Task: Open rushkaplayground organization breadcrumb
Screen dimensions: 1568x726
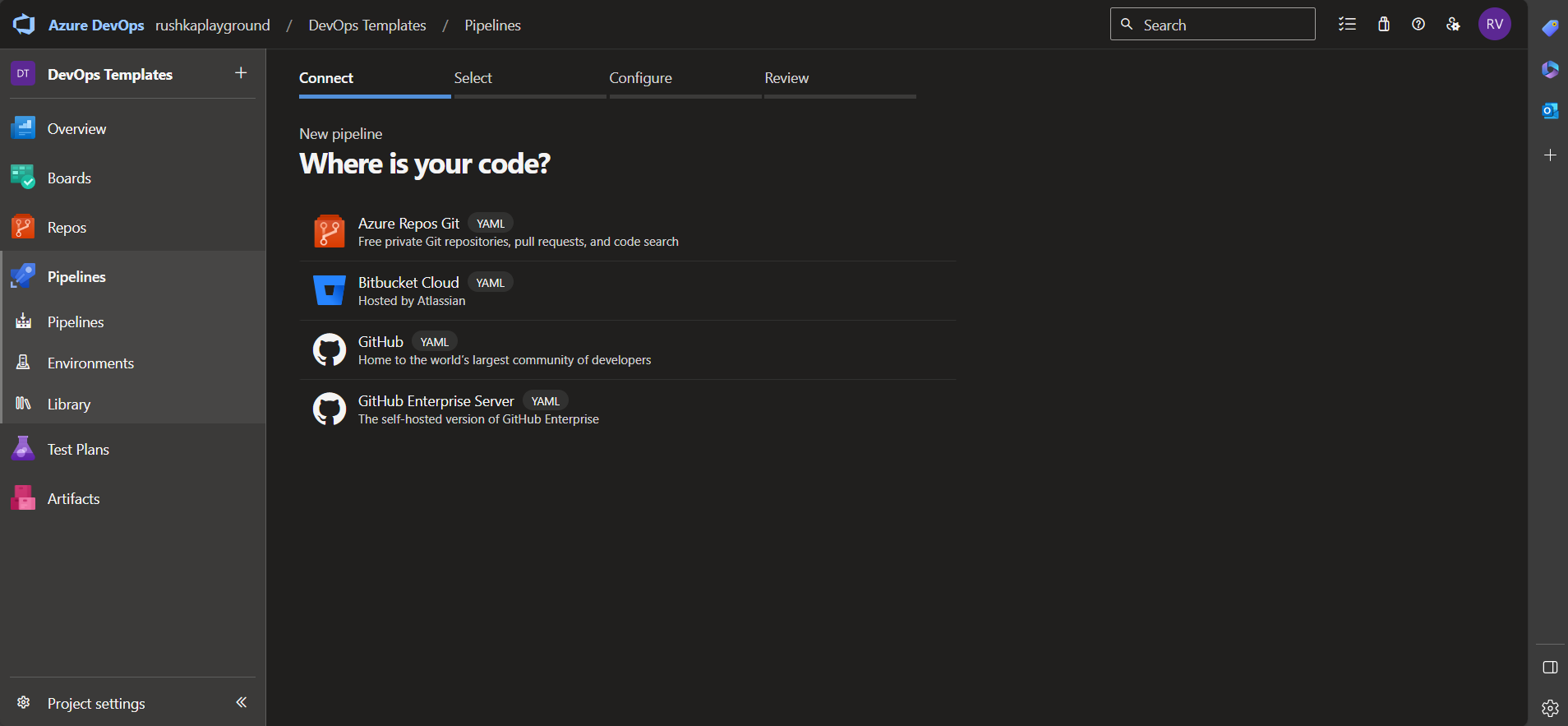Action: click(213, 25)
